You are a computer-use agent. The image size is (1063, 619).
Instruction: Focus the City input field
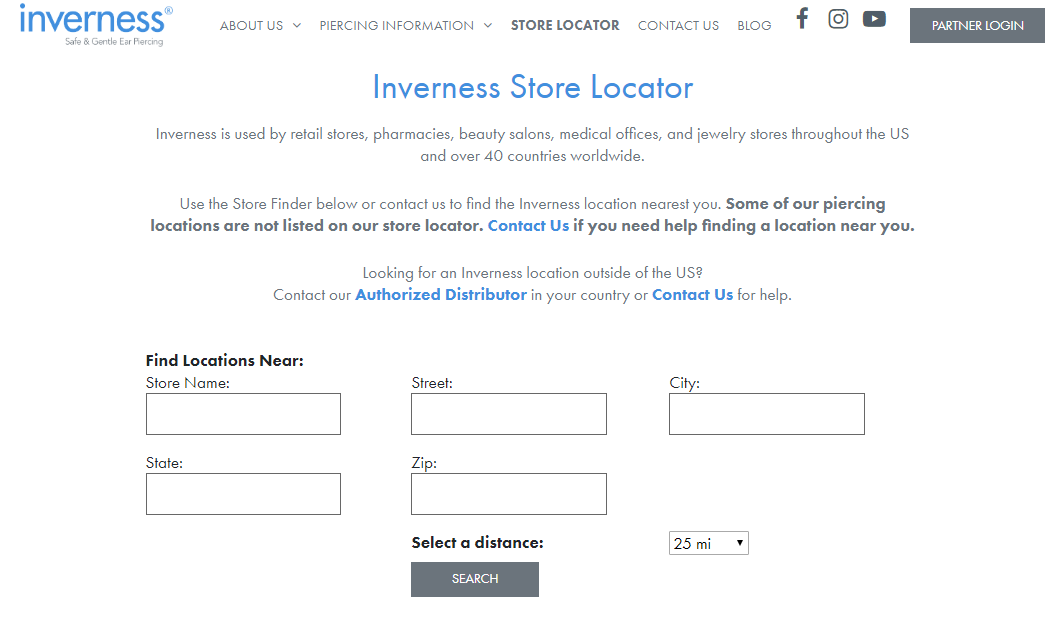(x=767, y=414)
